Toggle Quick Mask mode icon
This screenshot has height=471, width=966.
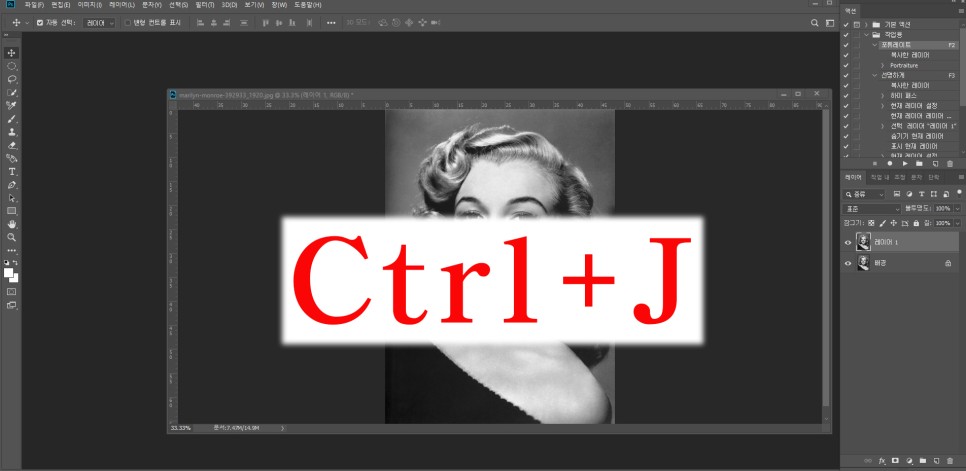(12, 291)
